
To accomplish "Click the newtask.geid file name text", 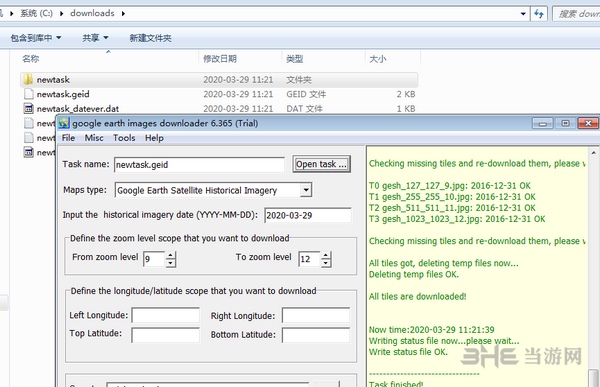I will (x=63, y=94).
